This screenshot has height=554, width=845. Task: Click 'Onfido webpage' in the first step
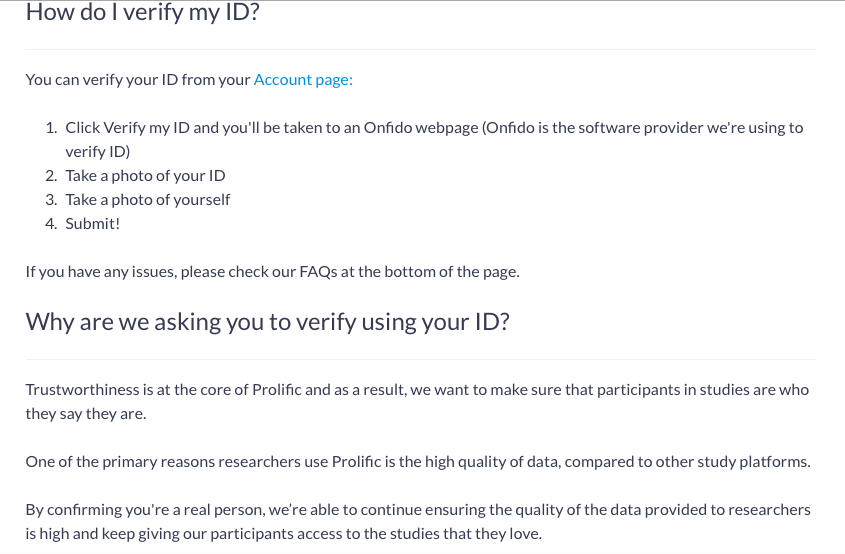click(421, 128)
